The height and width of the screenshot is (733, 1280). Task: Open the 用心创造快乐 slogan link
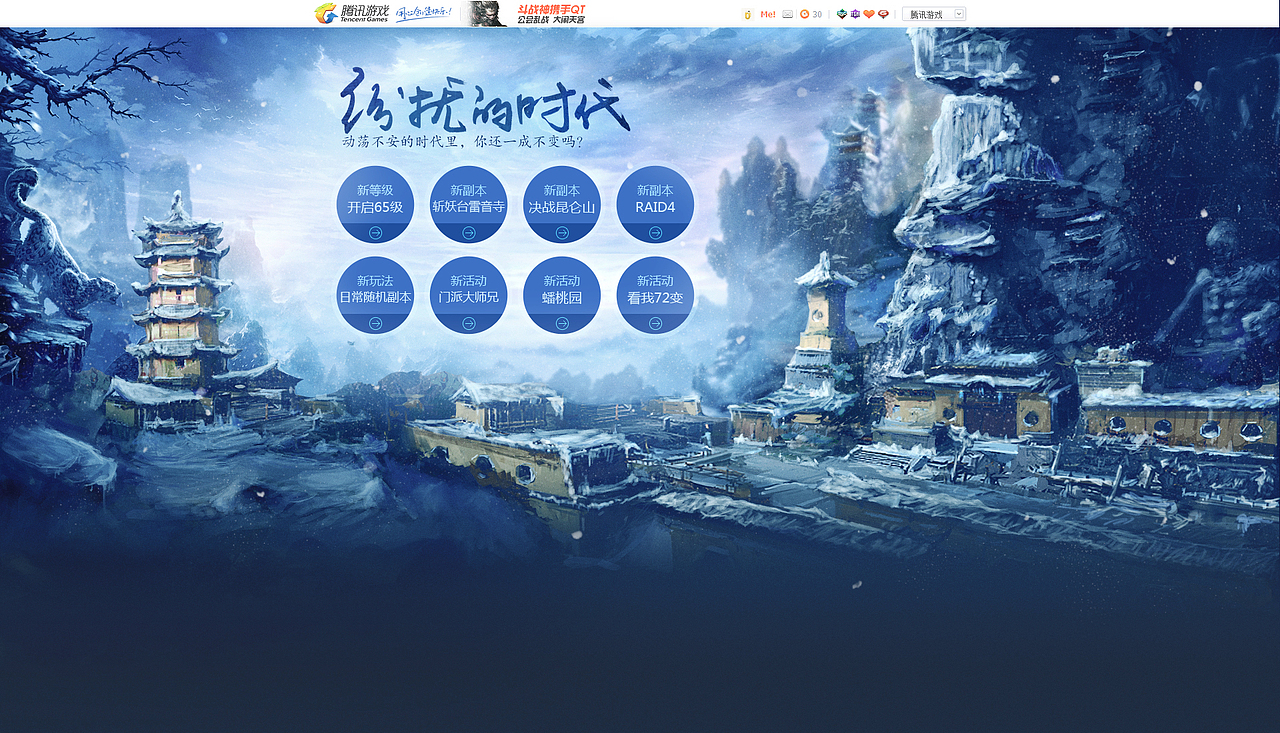(x=424, y=13)
